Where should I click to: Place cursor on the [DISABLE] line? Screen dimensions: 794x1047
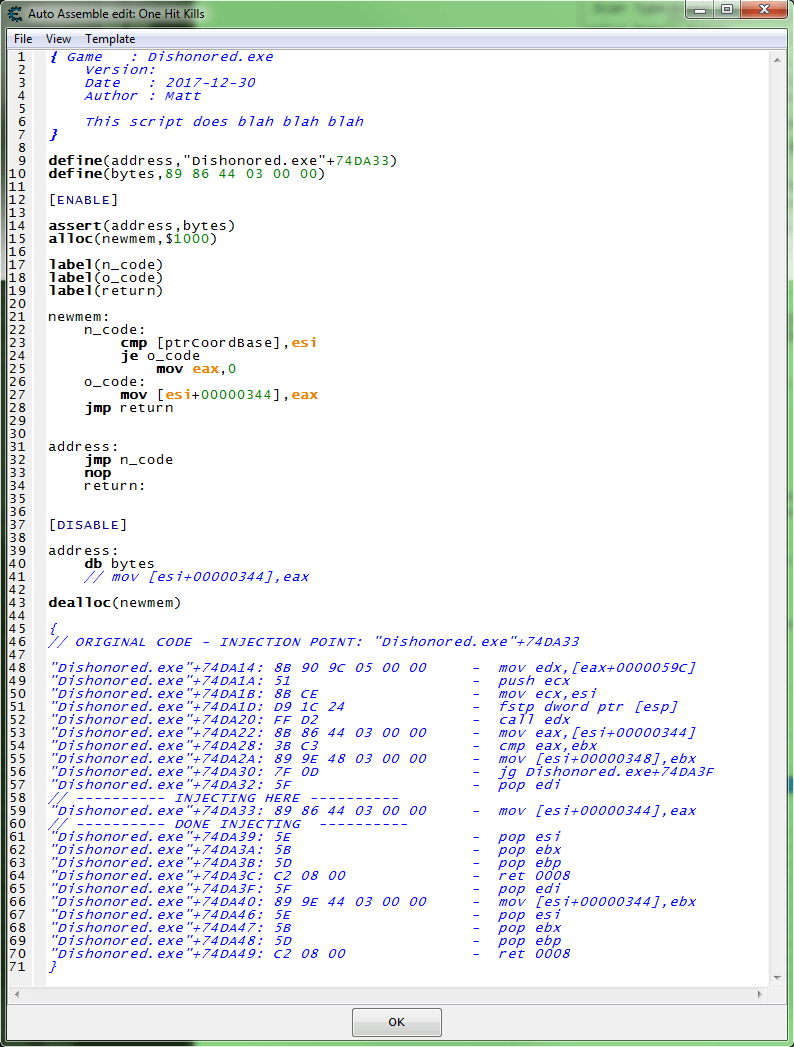pyautogui.click(x=87, y=525)
